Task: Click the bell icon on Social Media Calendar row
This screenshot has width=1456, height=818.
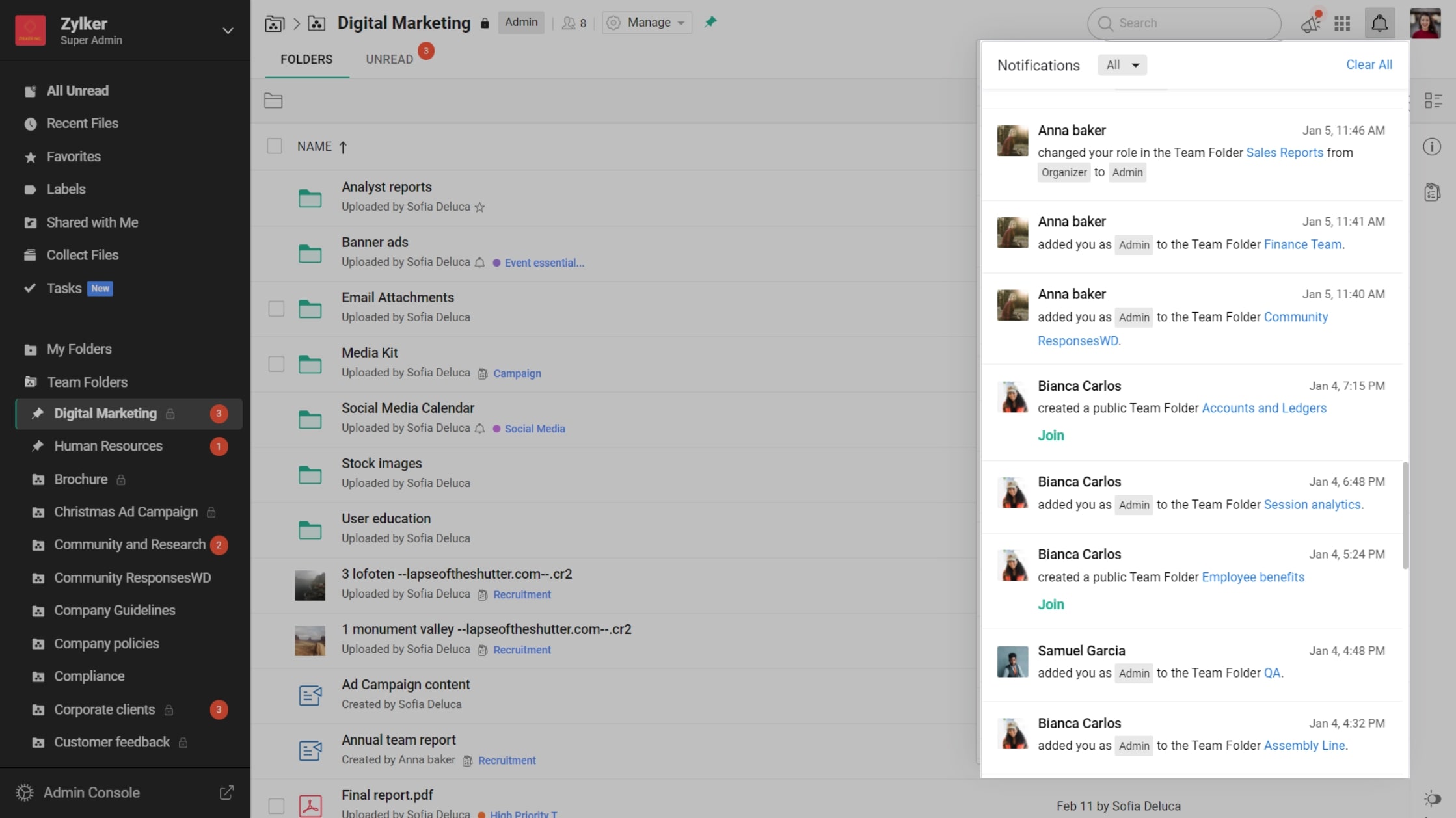Action: [x=479, y=429]
